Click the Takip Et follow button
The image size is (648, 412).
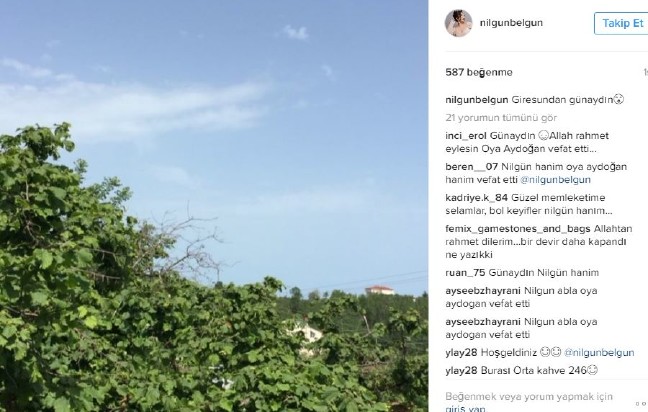click(622, 23)
